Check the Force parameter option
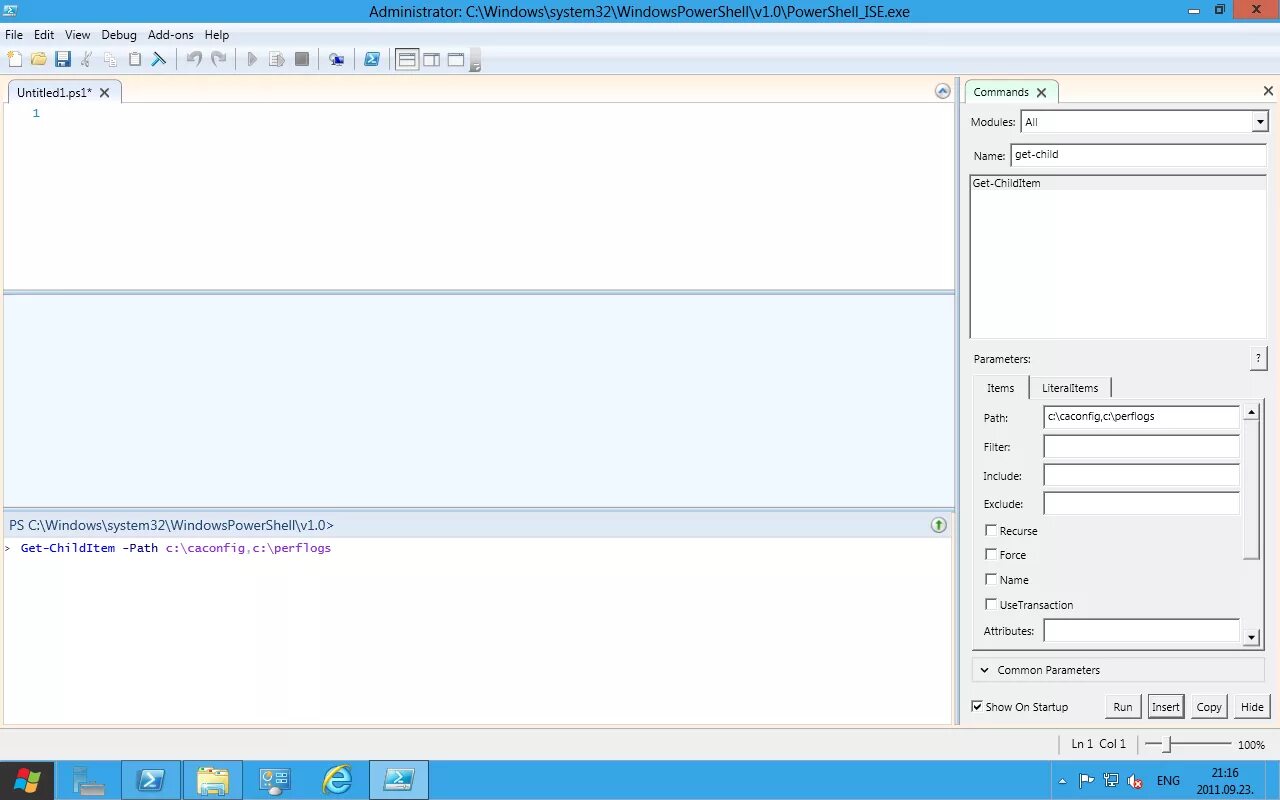 [991, 554]
